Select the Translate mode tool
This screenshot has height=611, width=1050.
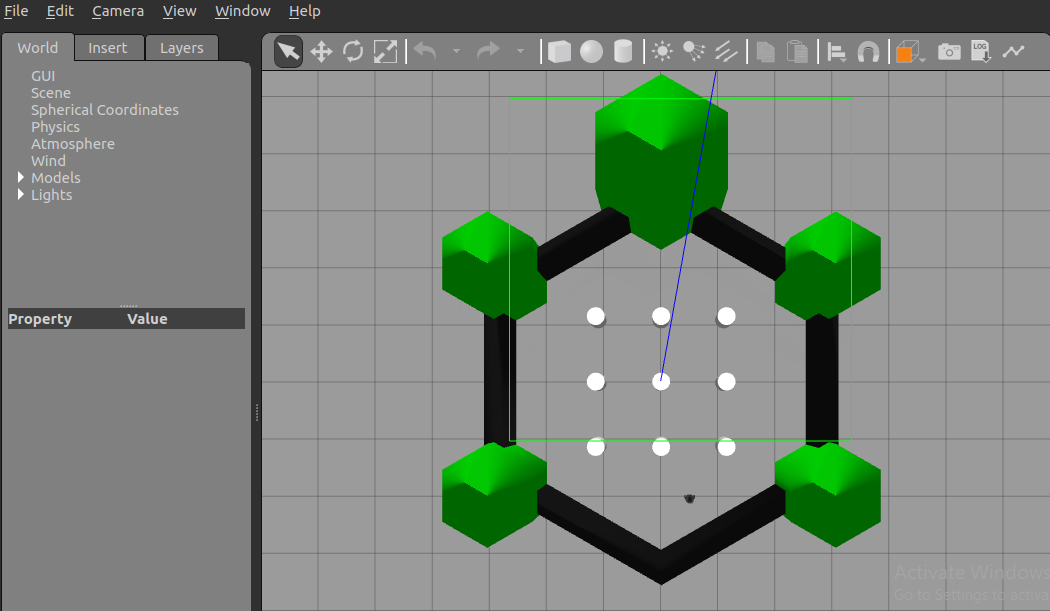coord(321,50)
